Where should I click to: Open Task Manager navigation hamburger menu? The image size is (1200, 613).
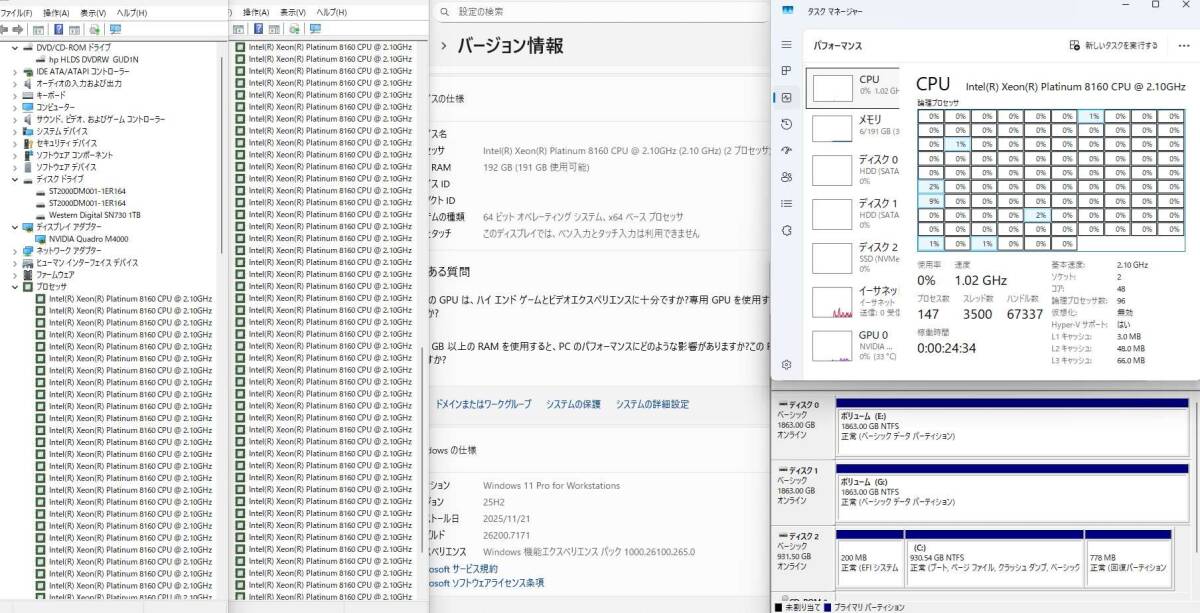pyautogui.click(x=787, y=45)
